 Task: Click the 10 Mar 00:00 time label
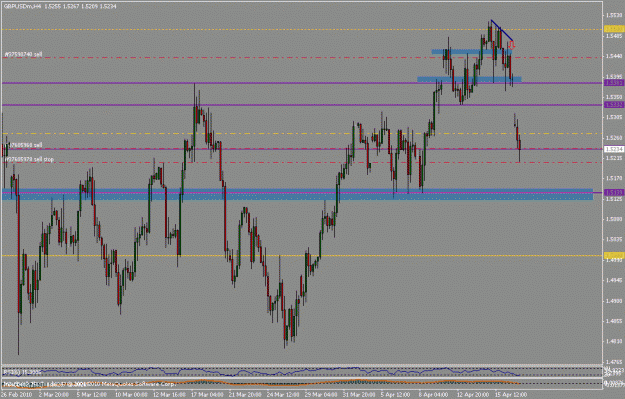(x=132, y=395)
